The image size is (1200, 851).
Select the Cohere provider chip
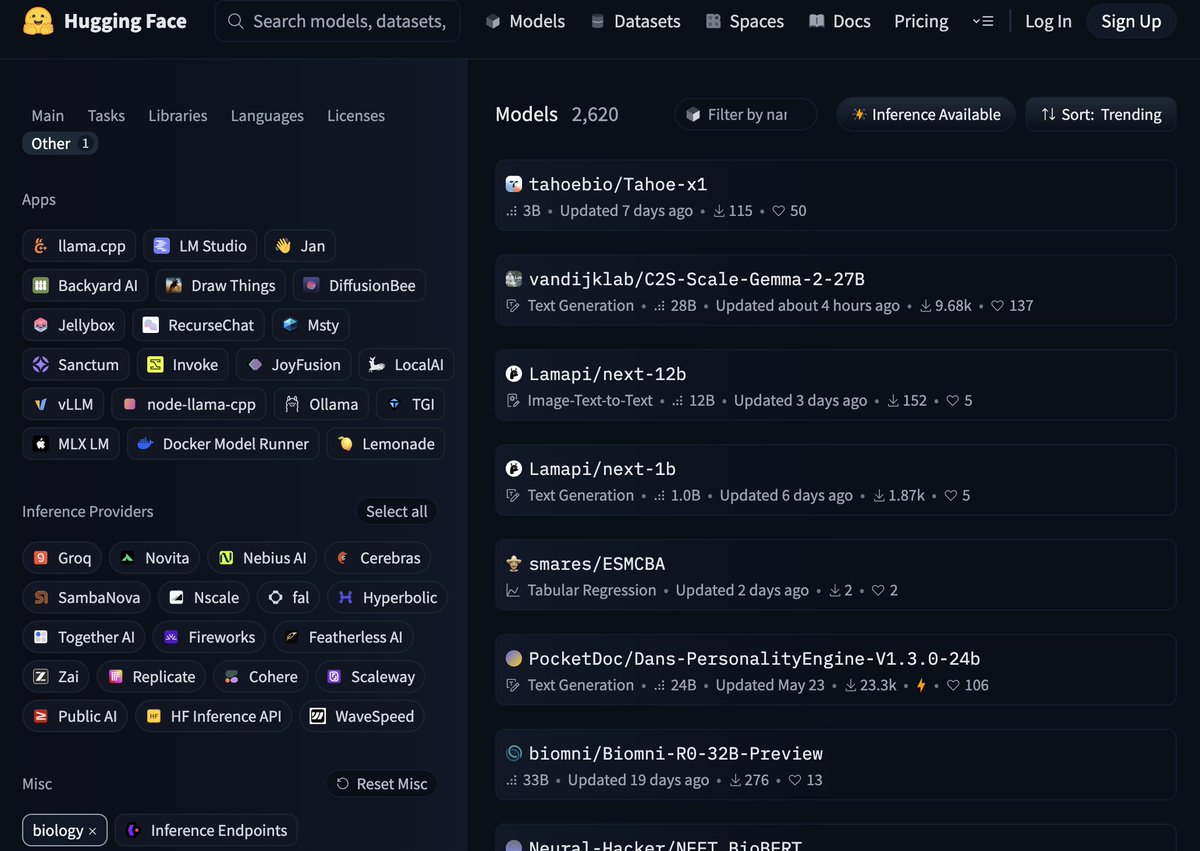point(261,677)
